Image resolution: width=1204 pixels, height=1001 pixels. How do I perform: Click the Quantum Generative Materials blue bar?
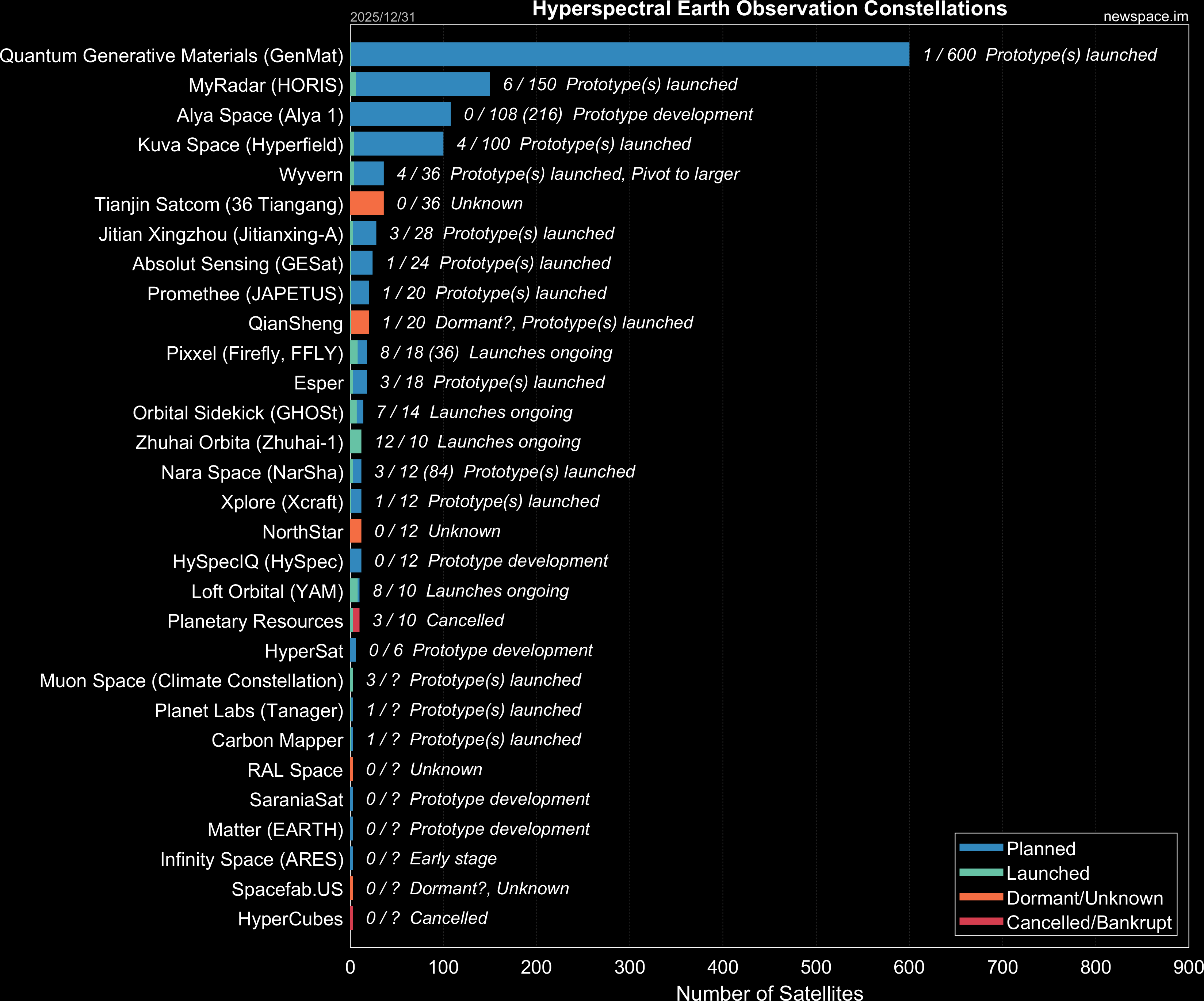[630, 54]
